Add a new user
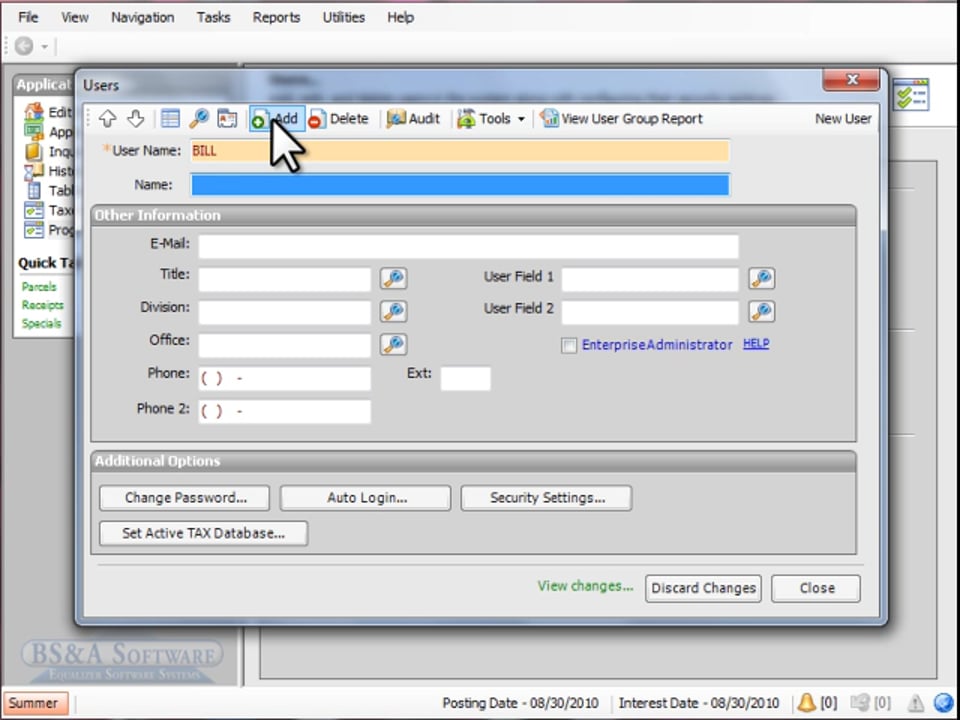Viewport: 960px width, 720px height. [x=277, y=119]
